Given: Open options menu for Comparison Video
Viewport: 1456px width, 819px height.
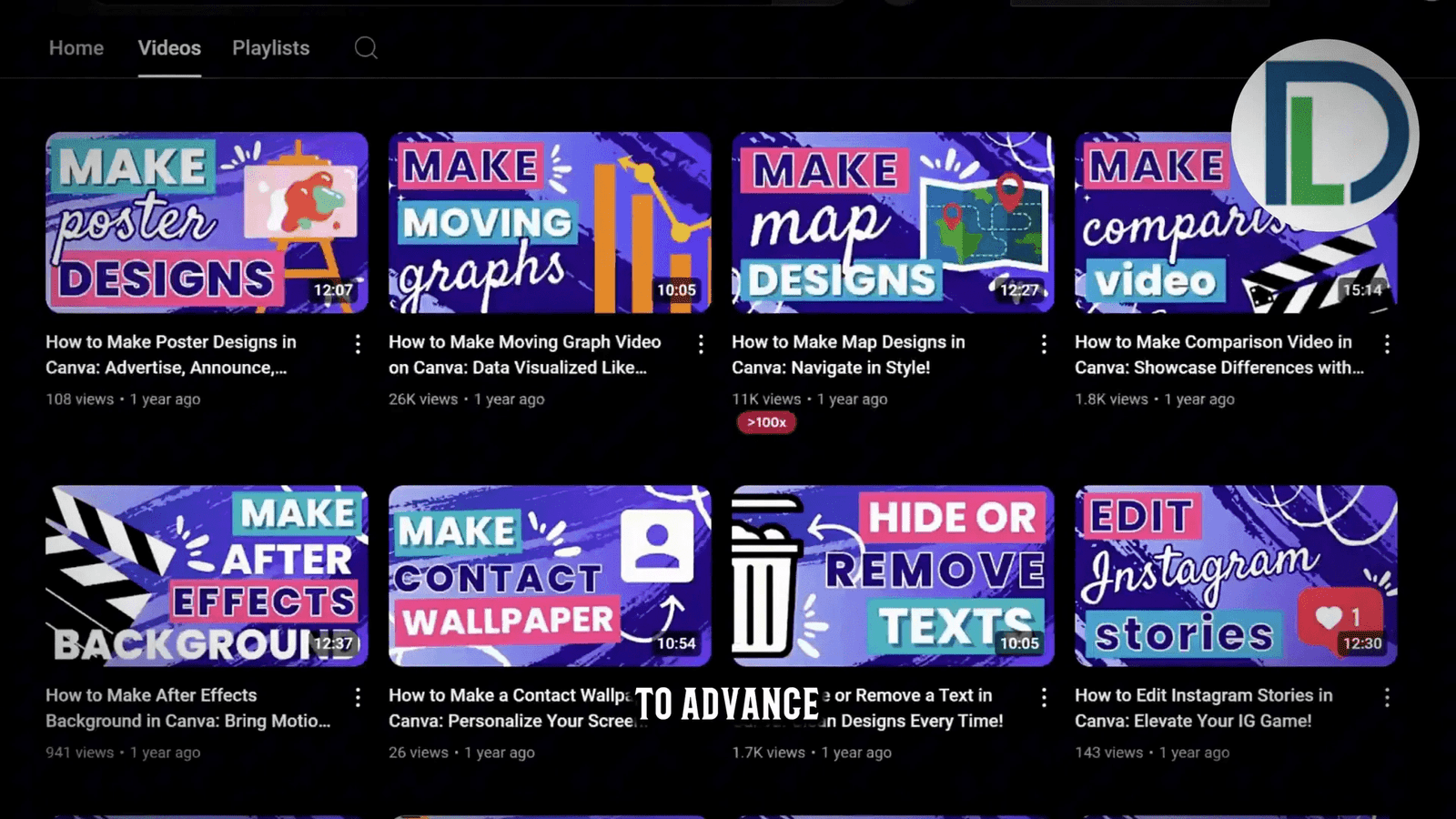Looking at the screenshot, I should click(1387, 344).
